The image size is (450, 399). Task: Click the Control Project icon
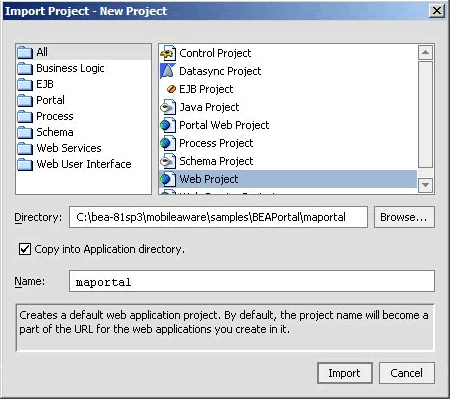(168, 53)
